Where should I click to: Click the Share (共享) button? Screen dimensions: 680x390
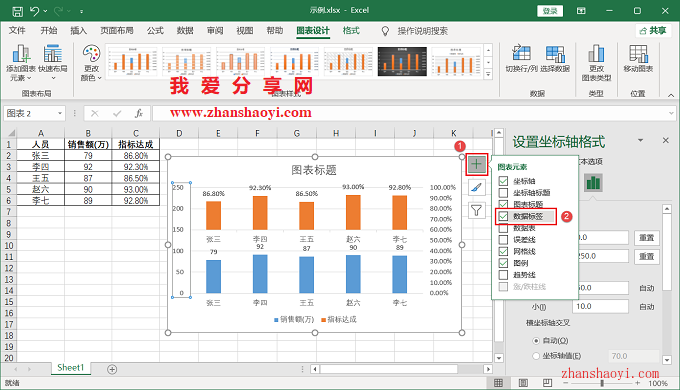653,30
